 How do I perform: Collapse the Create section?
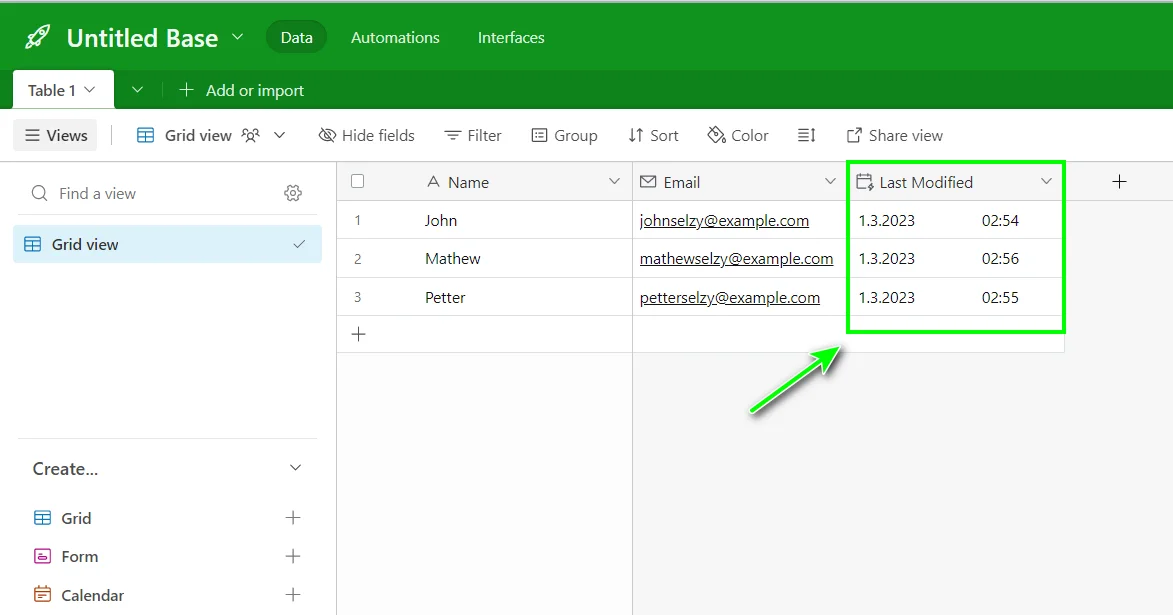coord(294,467)
